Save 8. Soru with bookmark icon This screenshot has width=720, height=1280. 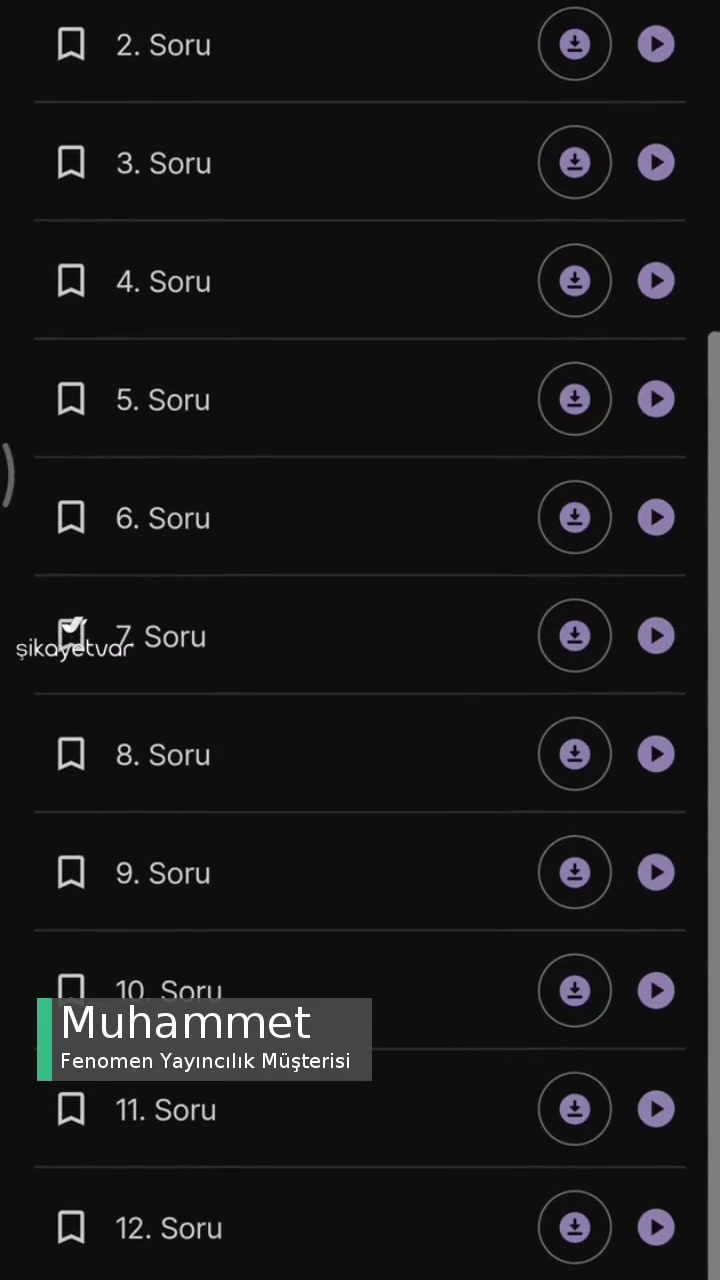(71, 754)
